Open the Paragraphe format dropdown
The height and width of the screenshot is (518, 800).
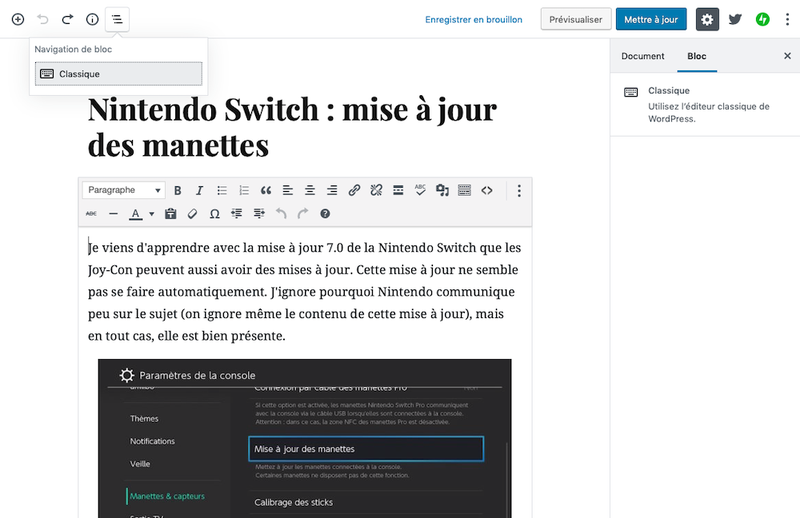pos(123,190)
